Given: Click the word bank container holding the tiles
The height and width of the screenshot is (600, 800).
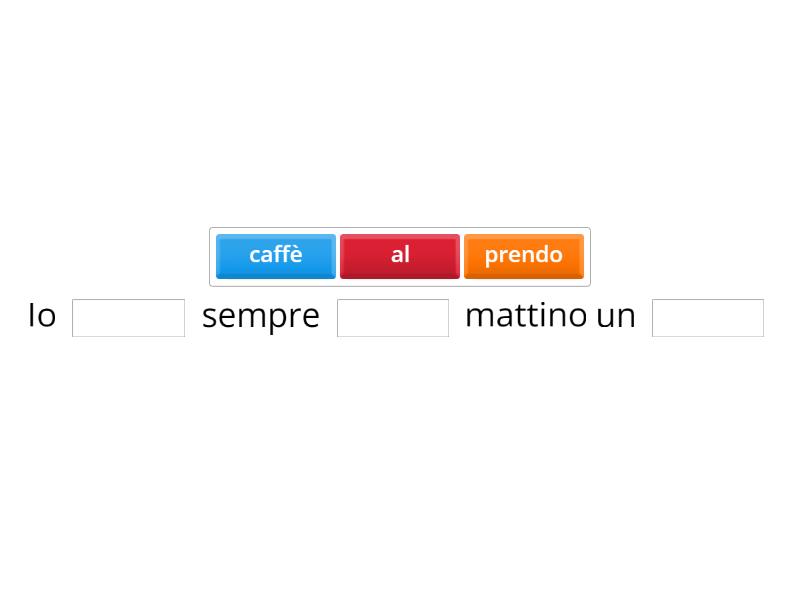Looking at the screenshot, I should (x=400, y=256).
